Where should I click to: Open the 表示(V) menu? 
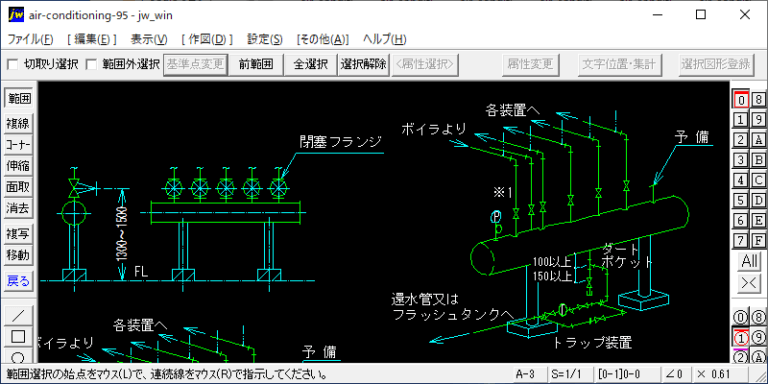pyautogui.click(x=149, y=39)
